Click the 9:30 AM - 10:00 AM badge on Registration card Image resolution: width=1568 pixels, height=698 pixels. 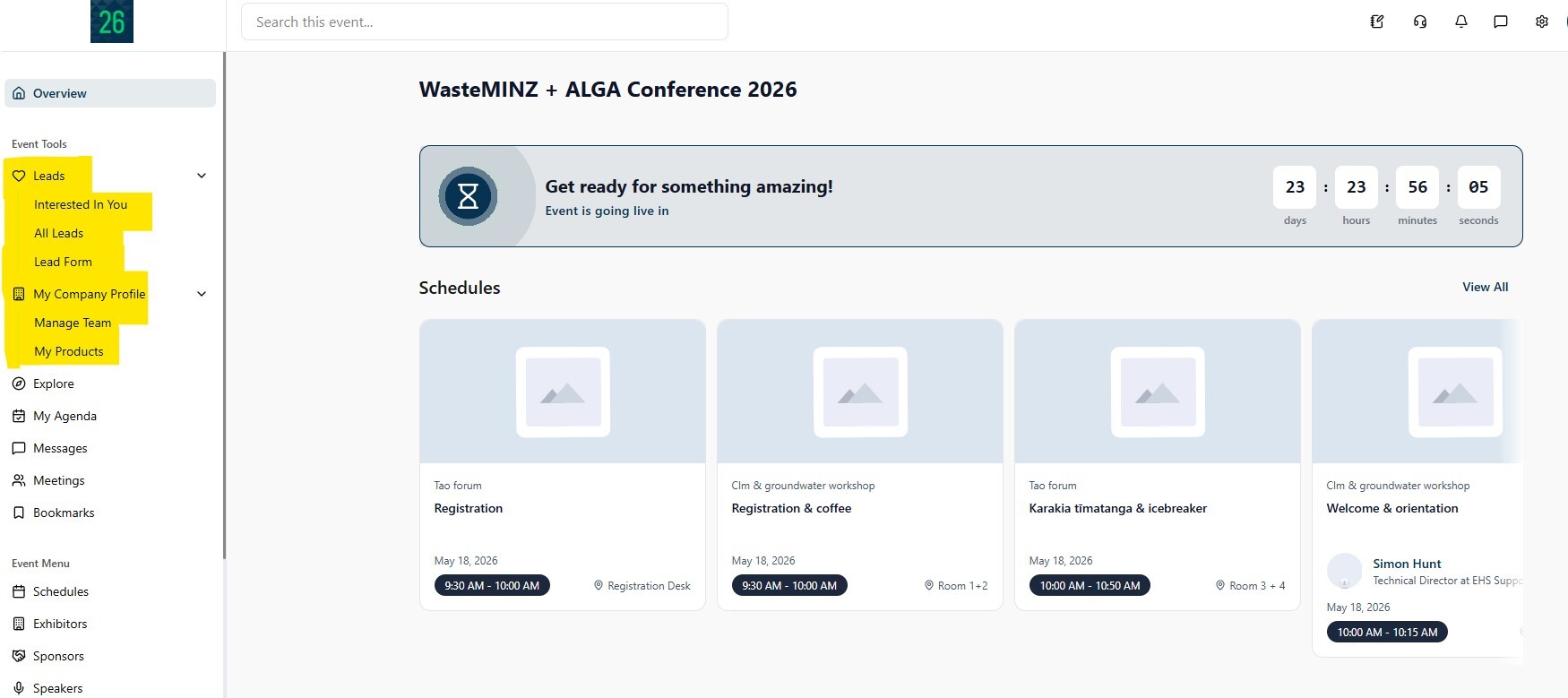[x=492, y=585]
